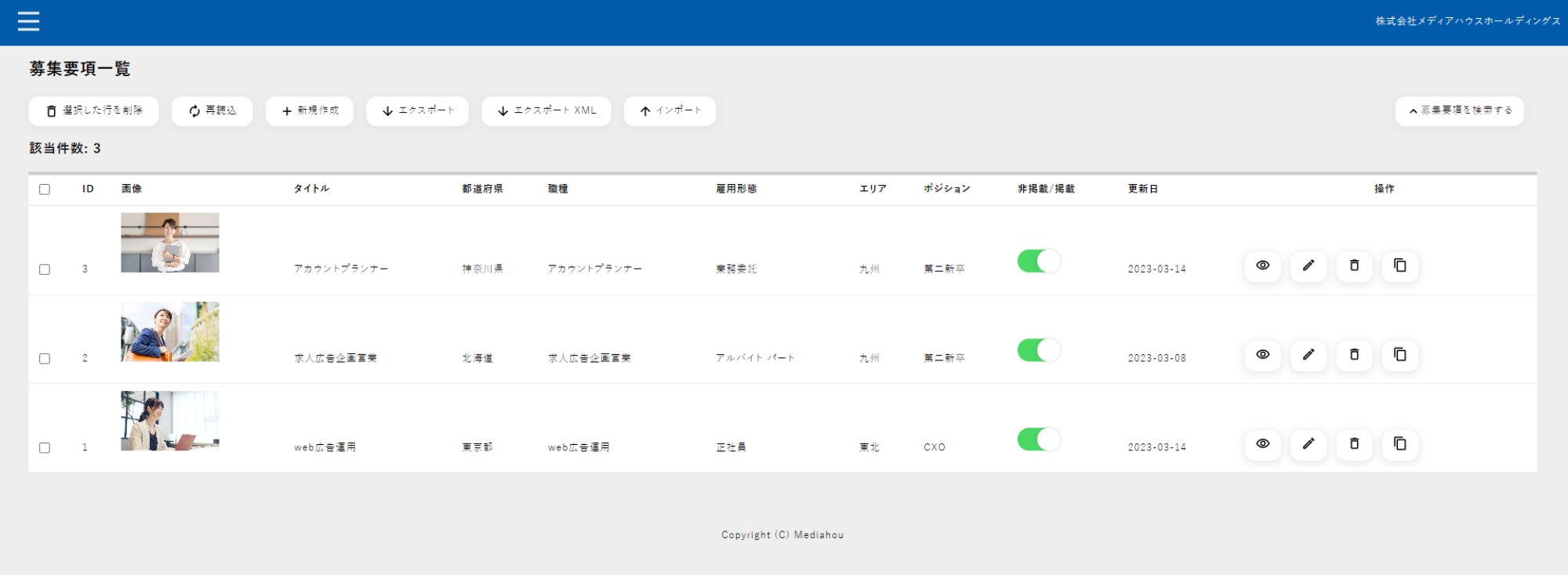The width and height of the screenshot is (1568, 575).
Task: Delete job ID 3 using trash icon
Action: 1354,266
